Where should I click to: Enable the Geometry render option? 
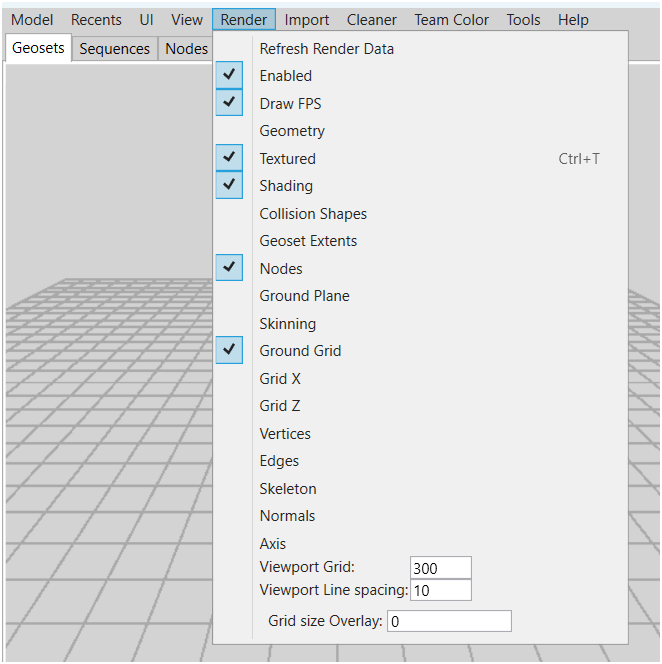click(420, 131)
